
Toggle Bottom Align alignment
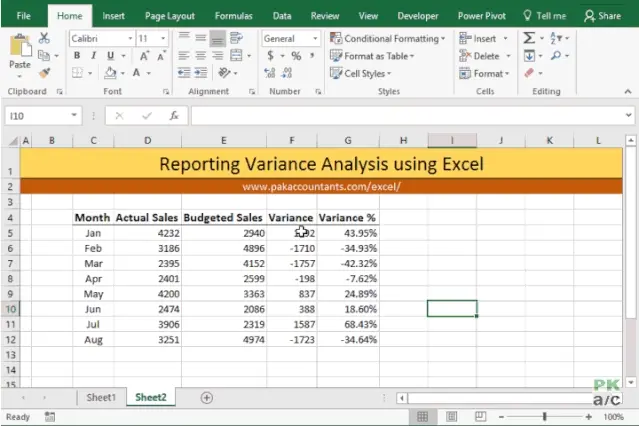click(218, 39)
